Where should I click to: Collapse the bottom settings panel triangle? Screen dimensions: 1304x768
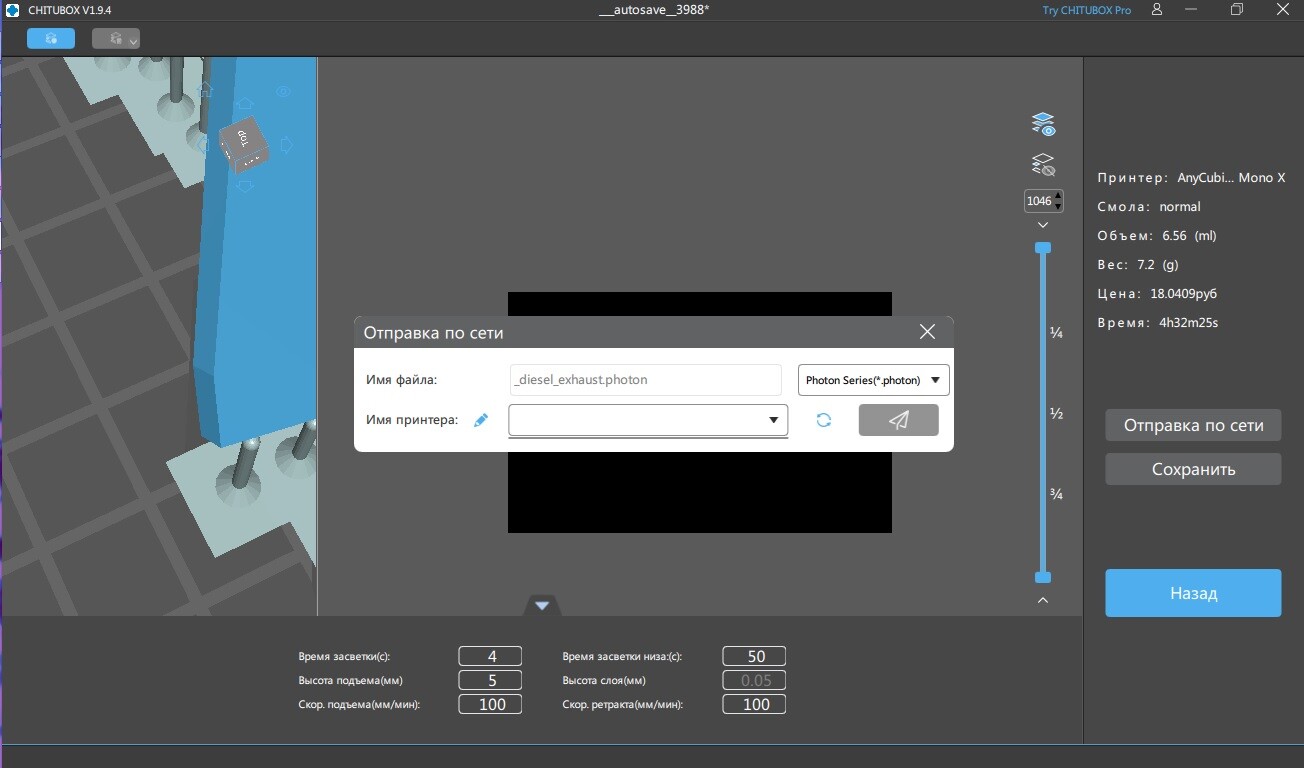point(542,605)
